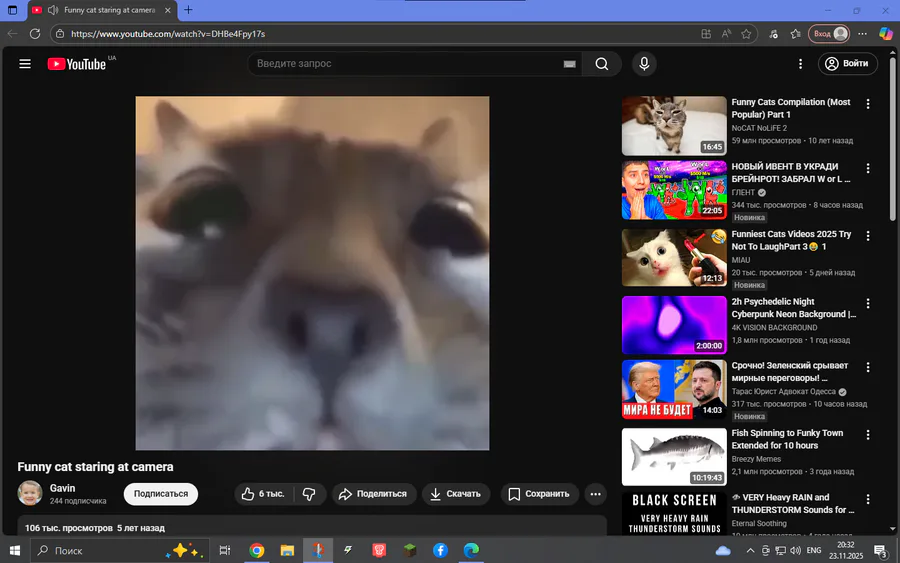This screenshot has width=900, height=563.
Task: Click Поделиться to share the video
Action: pos(374,494)
